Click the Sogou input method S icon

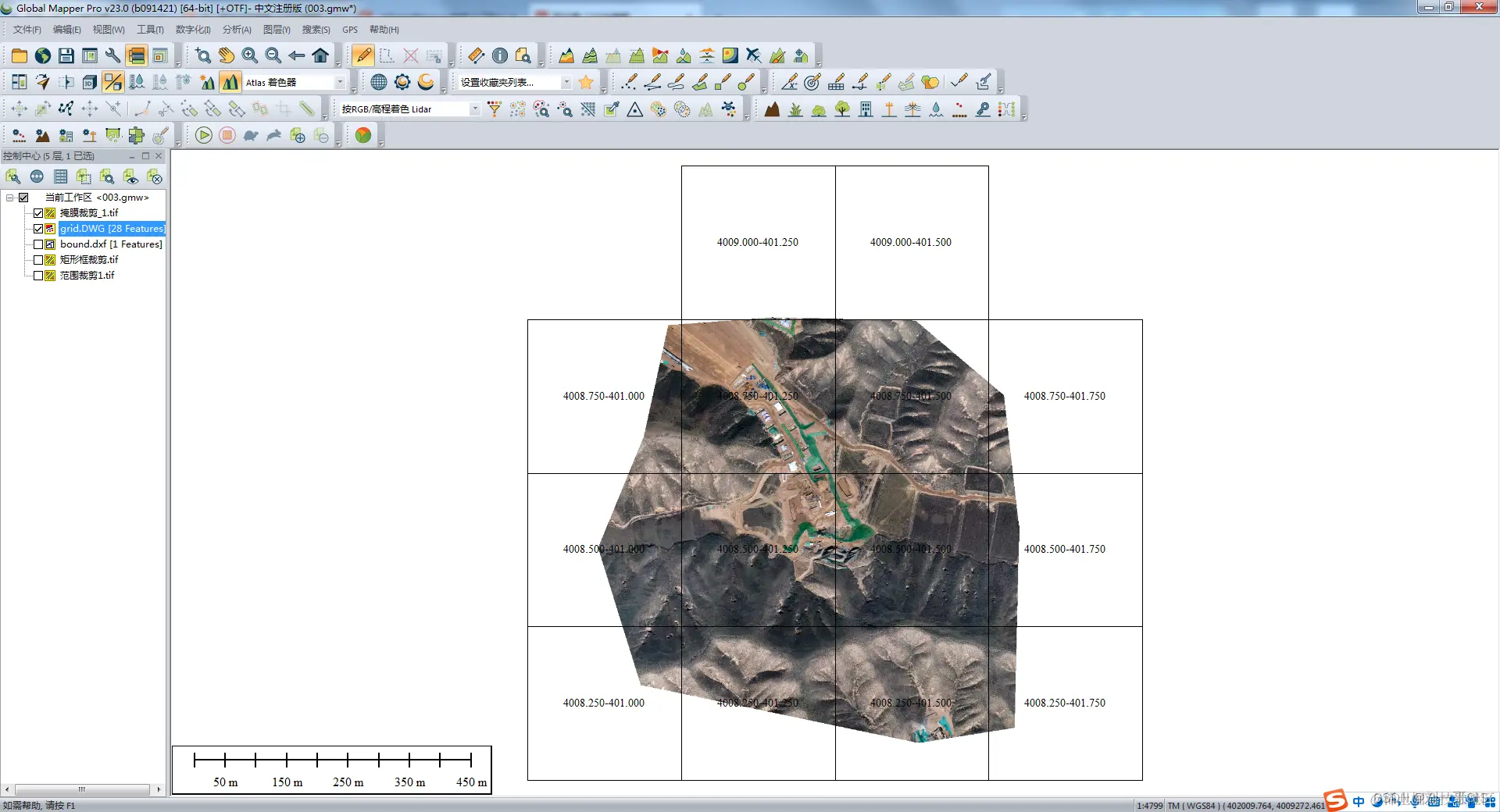coord(1336,800)
